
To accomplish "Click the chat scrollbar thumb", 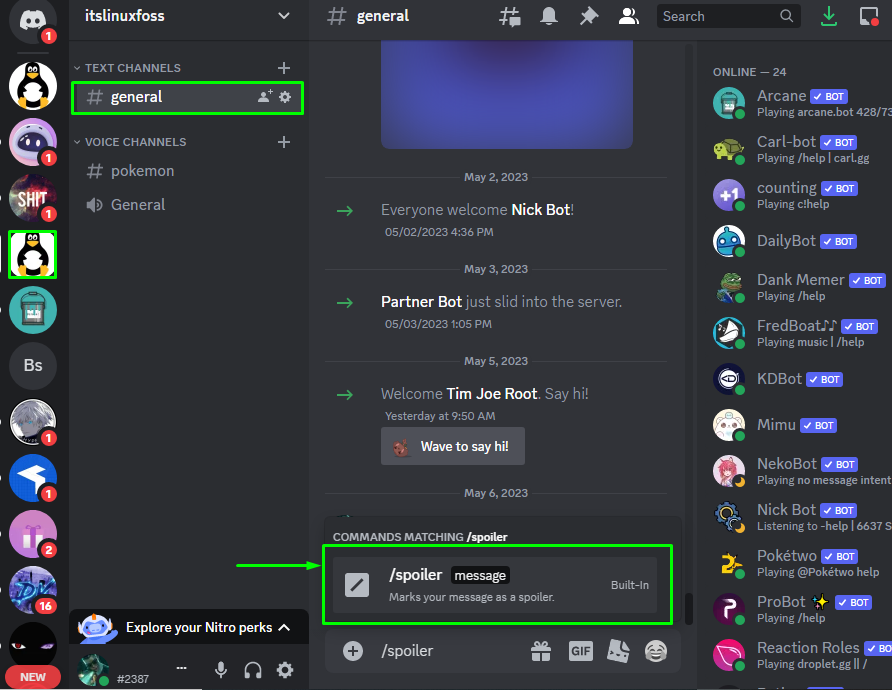I will (x=689, y=609).
